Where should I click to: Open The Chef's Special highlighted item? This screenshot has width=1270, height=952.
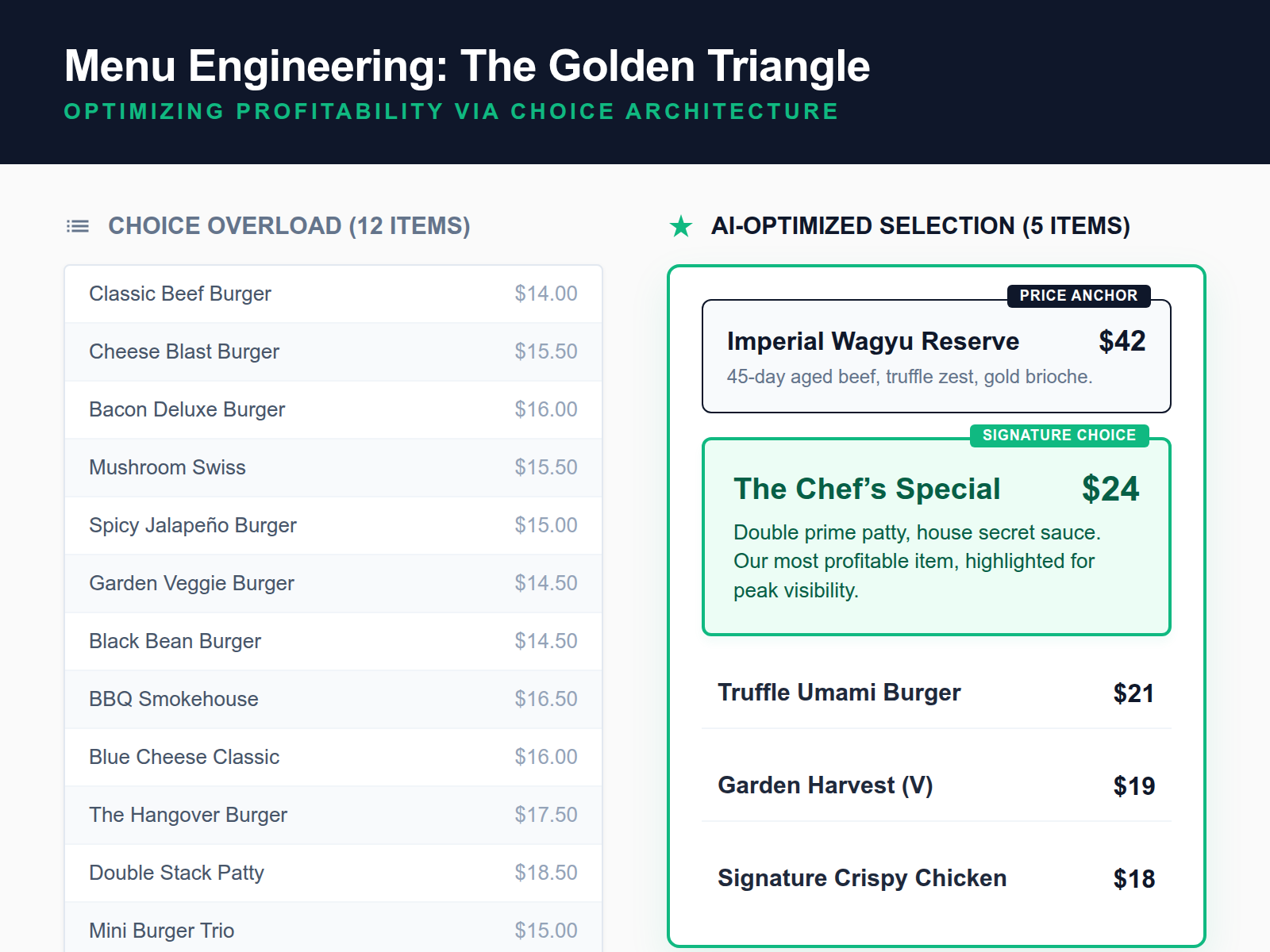(x=935, y=535)
